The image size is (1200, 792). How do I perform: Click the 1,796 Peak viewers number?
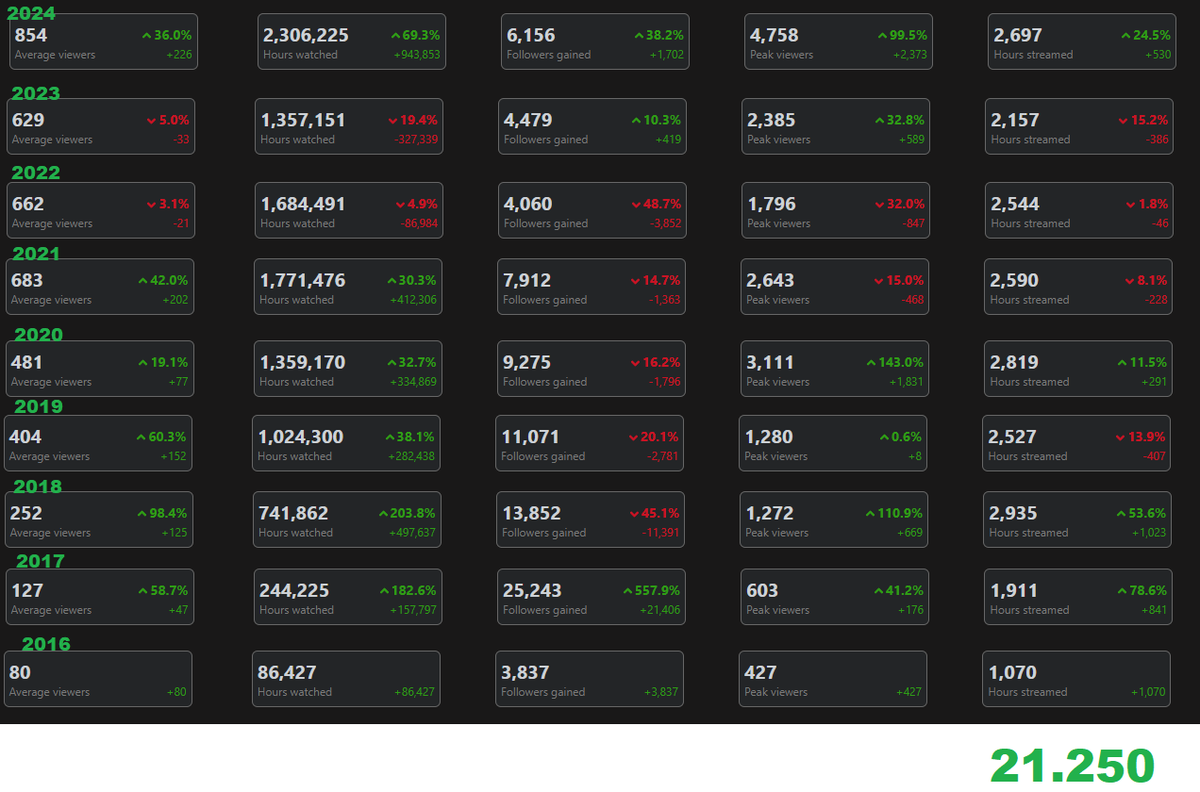point(771,204)
